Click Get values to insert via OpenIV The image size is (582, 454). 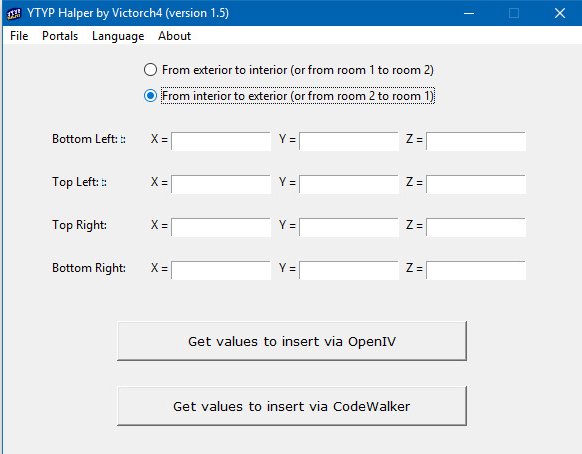[x=292, y=341]
